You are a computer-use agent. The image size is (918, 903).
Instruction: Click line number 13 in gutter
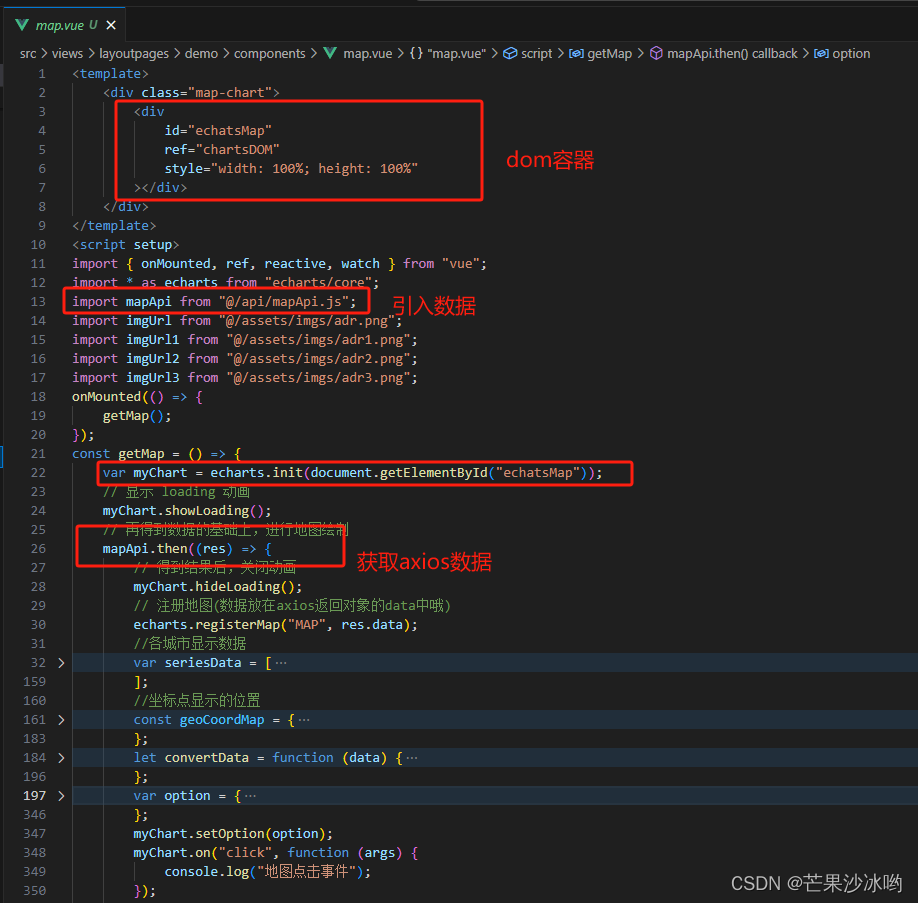point(38,302)
